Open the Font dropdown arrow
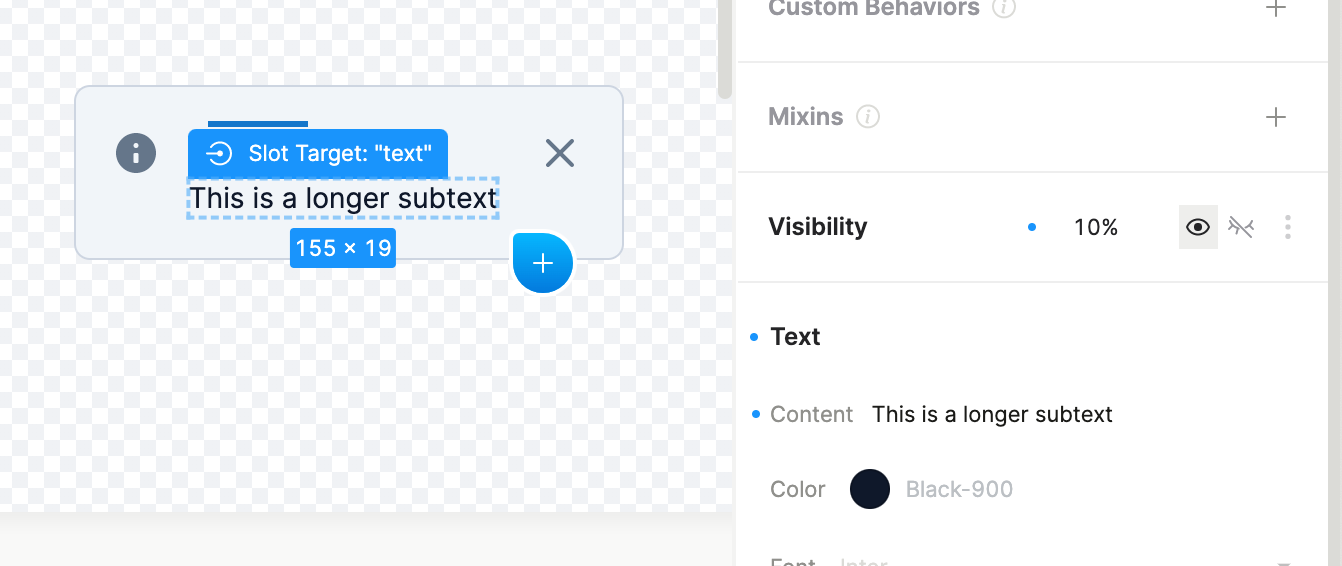 (1283, 562)
